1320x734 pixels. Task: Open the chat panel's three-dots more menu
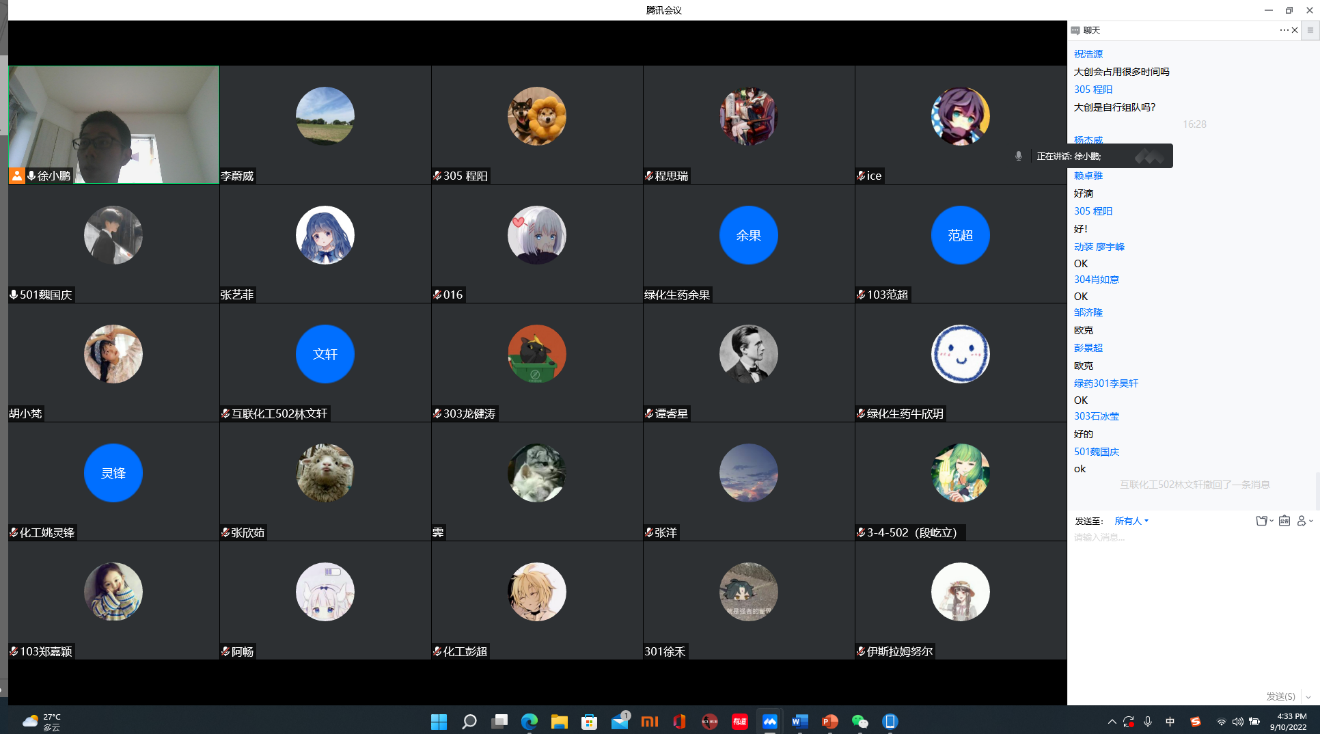point(1284,31)
